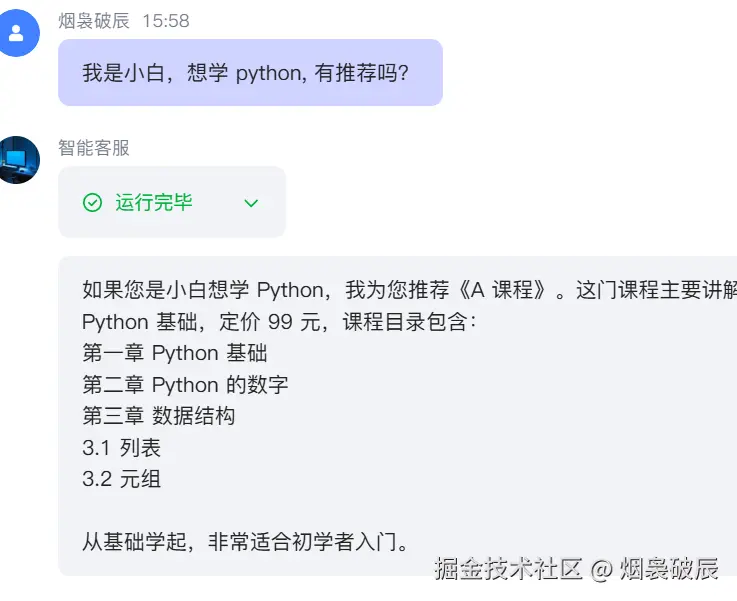Click the @ 烟袅破辰 watermark author name
This screenshot has height=601, width=737.
(654, 570)
